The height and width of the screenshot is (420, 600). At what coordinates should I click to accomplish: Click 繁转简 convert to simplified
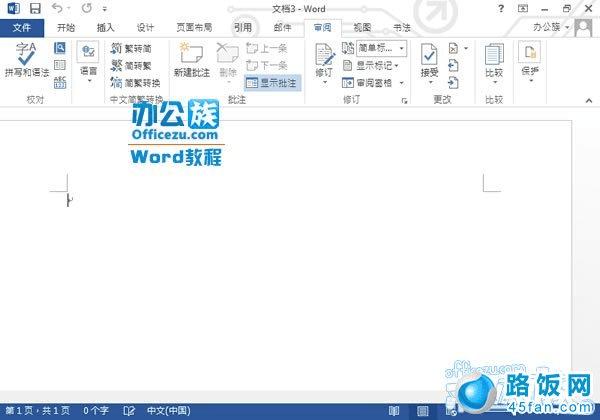[131, 49]
